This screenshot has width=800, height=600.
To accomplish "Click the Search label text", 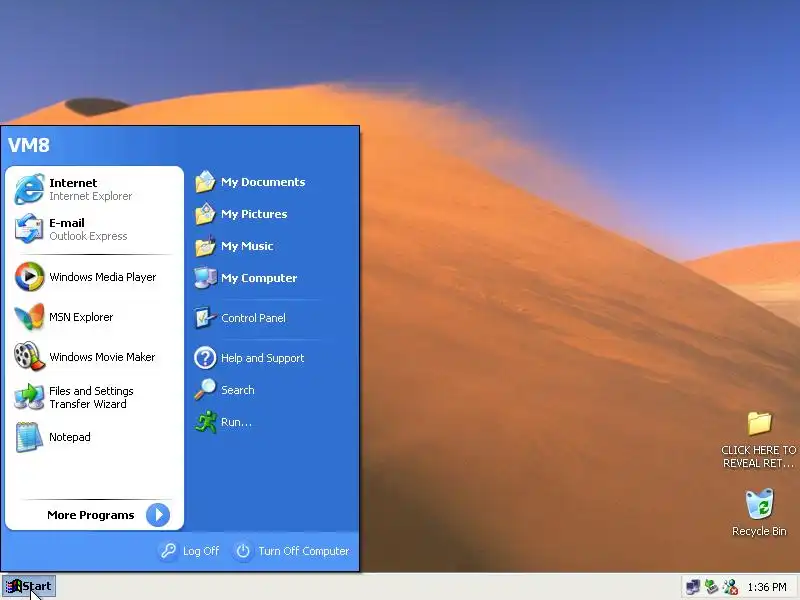I will [x=237, y=390].
